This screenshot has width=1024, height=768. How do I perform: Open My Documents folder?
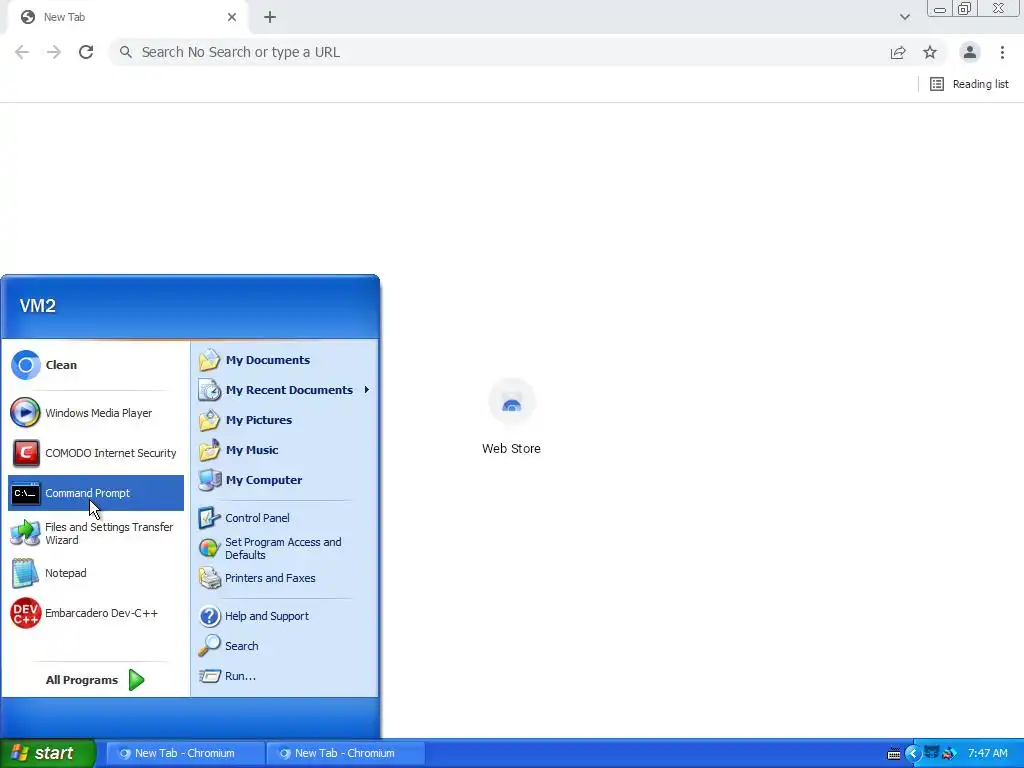[284, 360]
